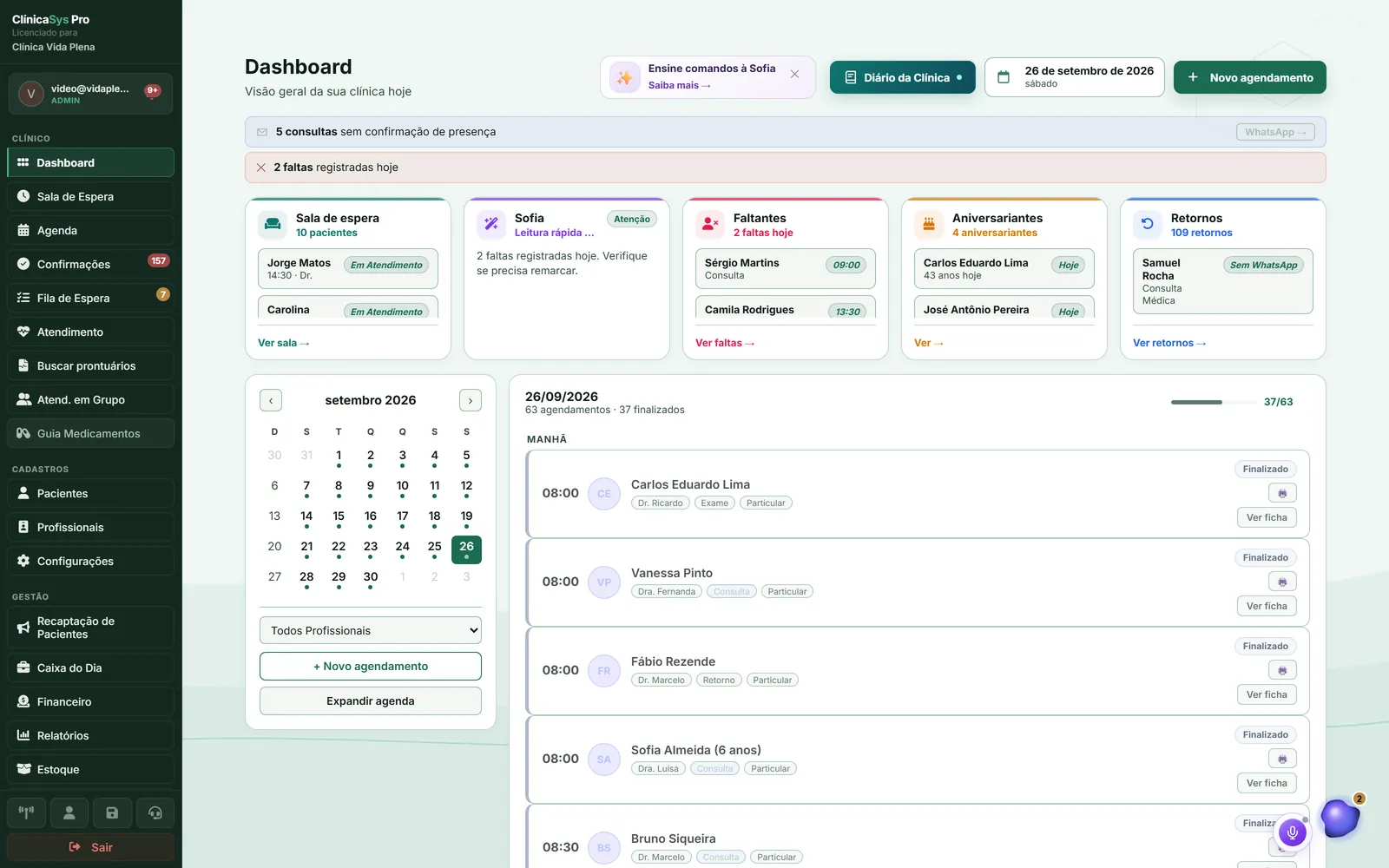Open Diário da Clínica
Viewport: 1389px width, 868px height.
903,77
